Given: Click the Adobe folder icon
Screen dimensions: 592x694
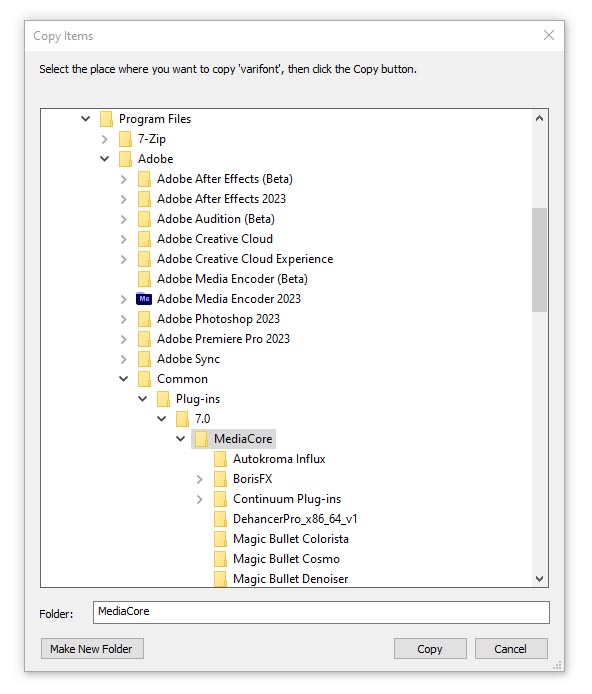Looking at the screenshot, I should 125,159.
